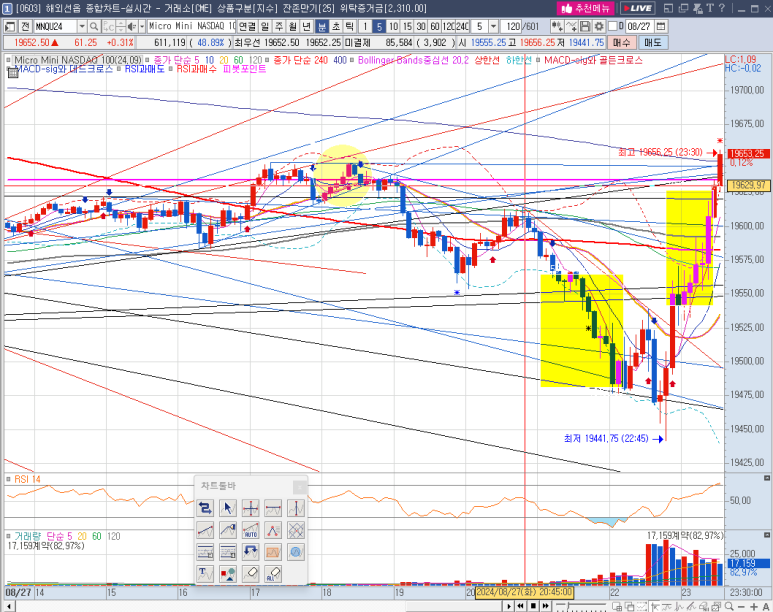Select the 분 (minute) period toggle

[321, 27]
